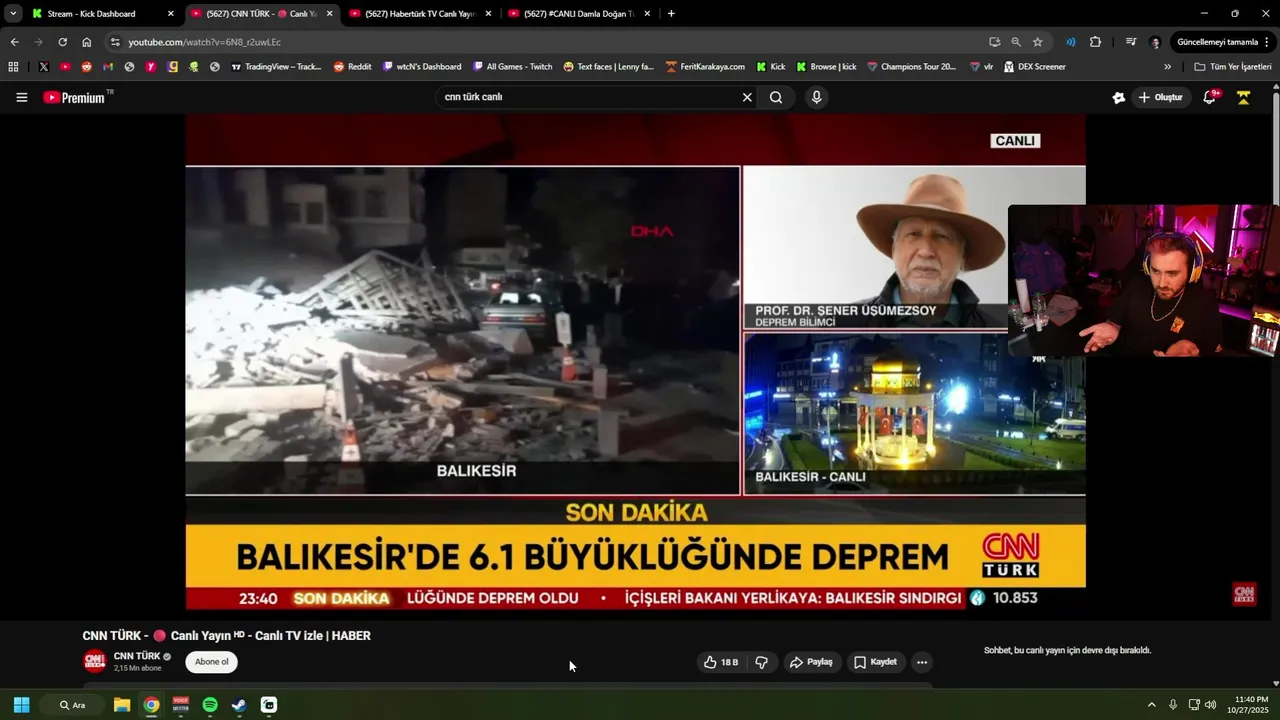Viewport: 1280px width, 720px height.
Task: Open the YouTube account avatar menu
Action: coord(1244,97)
